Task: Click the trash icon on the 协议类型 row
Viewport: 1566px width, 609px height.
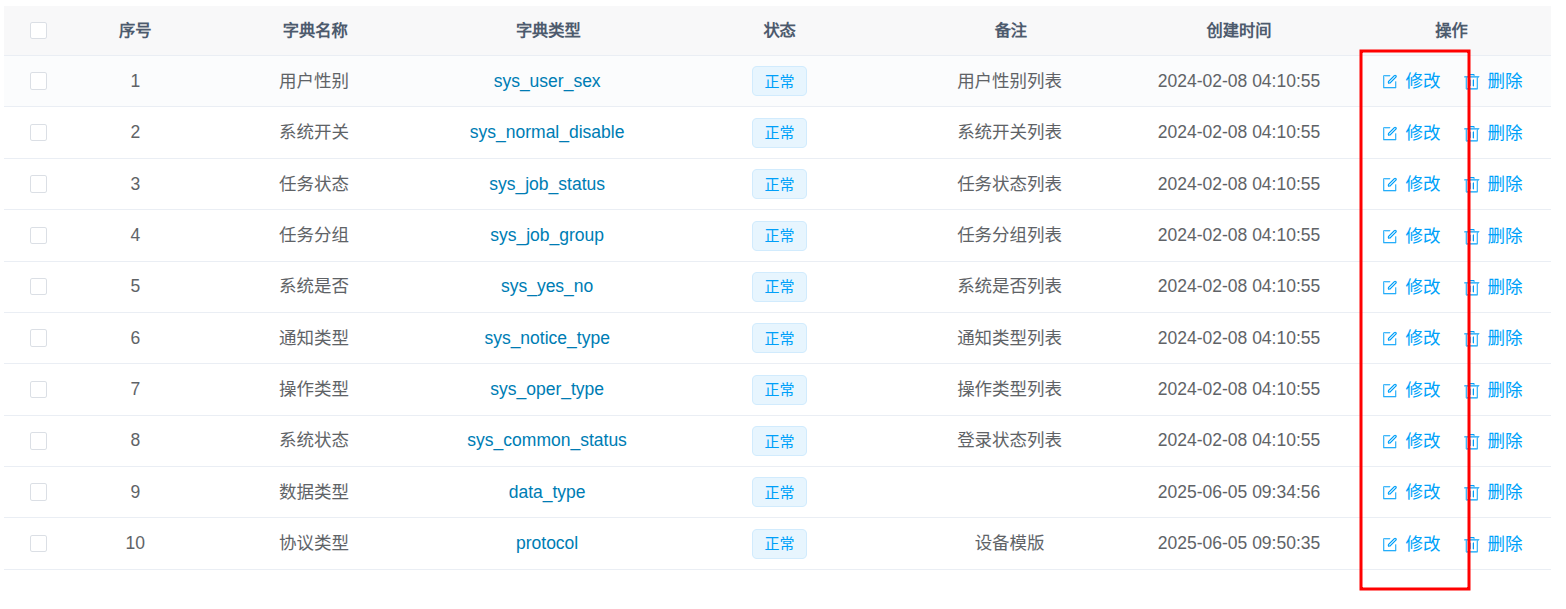Action: click(1471, 543)
